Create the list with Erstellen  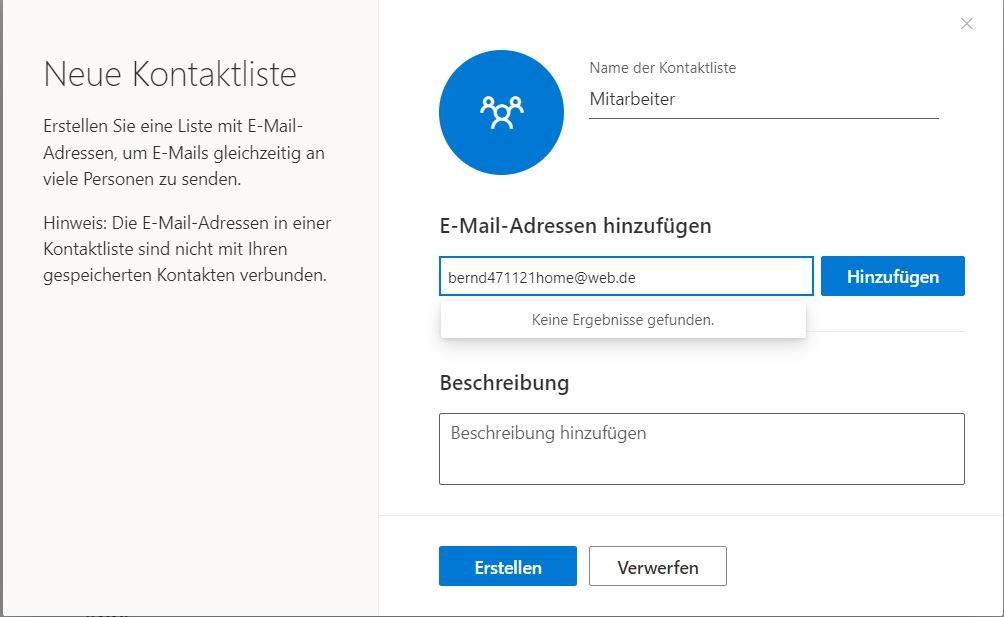pos(507,567)
